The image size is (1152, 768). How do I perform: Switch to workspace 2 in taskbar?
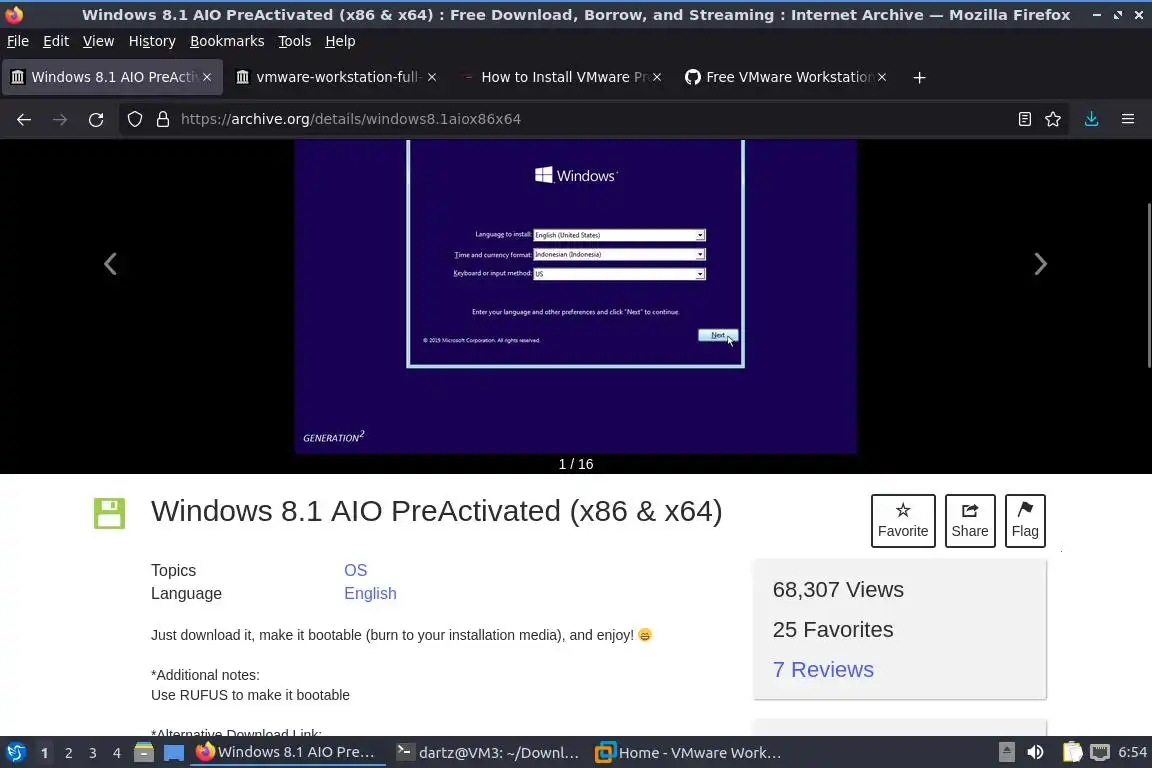click(x=68, y=753)
